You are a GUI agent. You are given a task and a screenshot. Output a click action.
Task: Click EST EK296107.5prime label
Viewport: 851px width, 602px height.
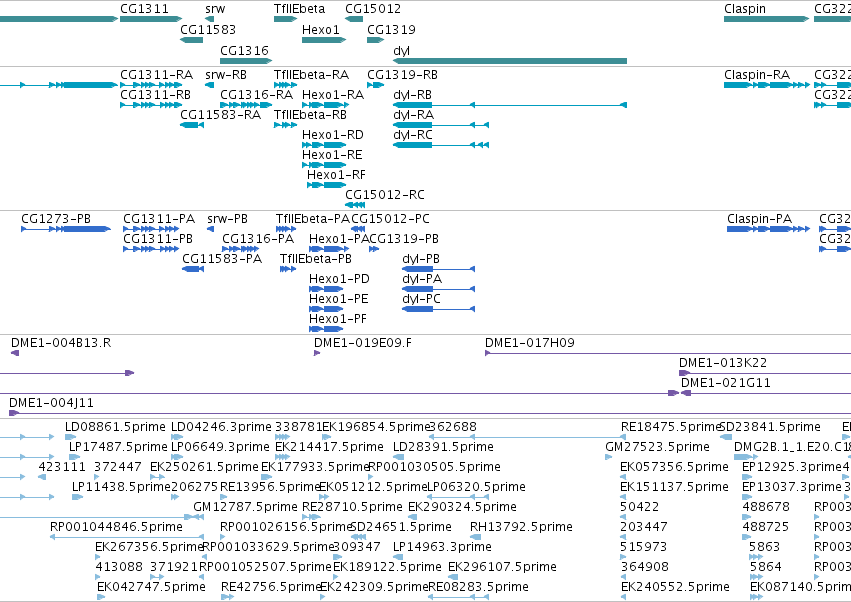click(502, 567)
